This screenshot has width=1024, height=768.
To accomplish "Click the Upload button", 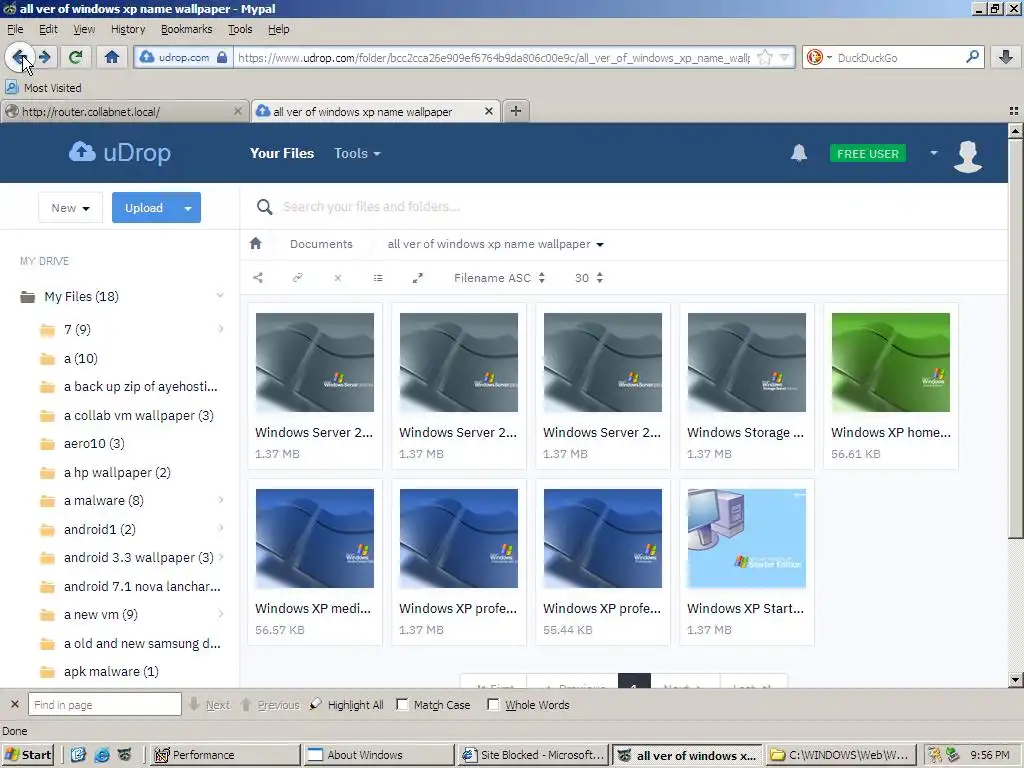I will coord(144,208).
